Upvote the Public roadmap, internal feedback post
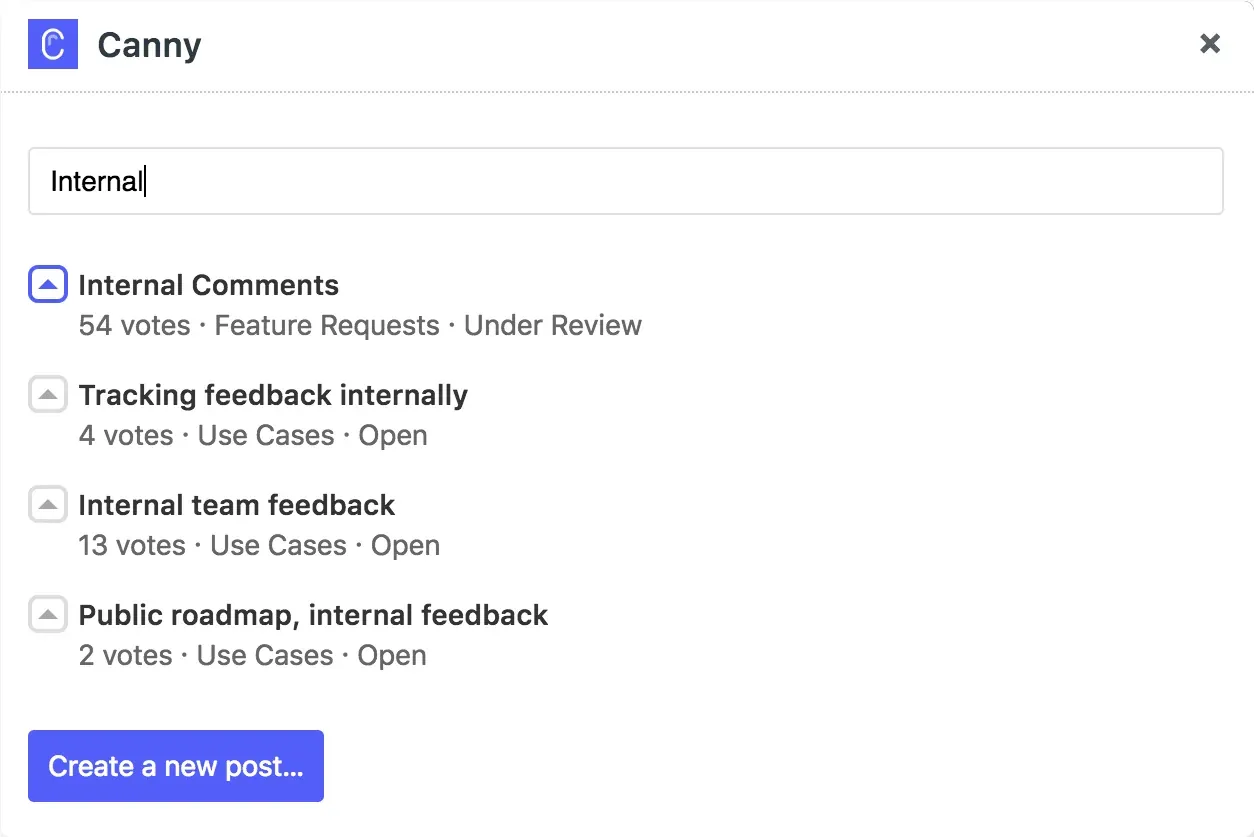 click(x=47, y=614)
